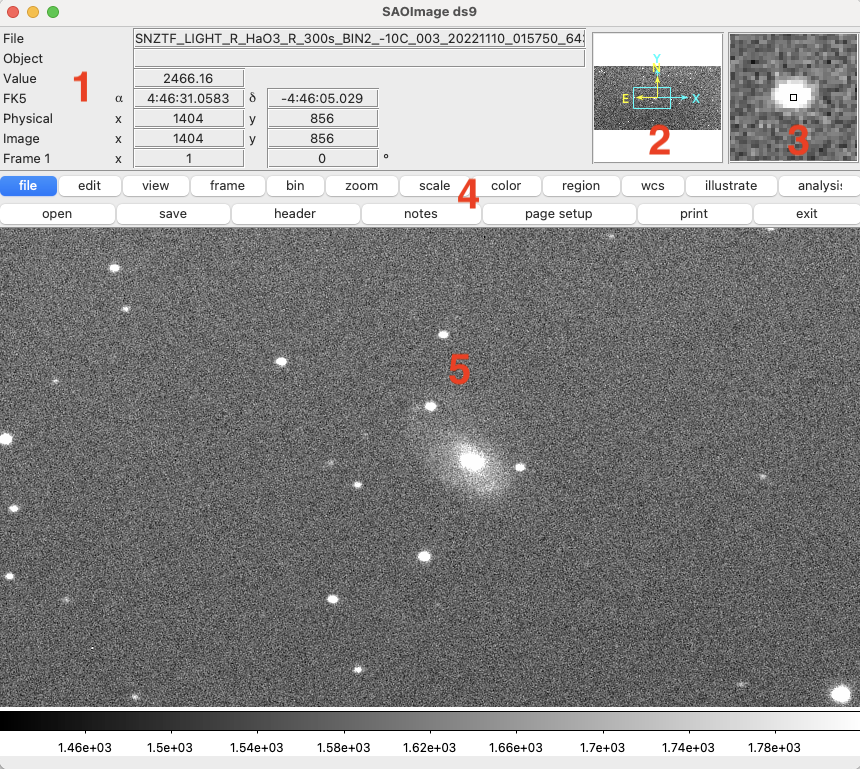Open the view button bar tab
This screenshot has width=860, height=769.
155,186
